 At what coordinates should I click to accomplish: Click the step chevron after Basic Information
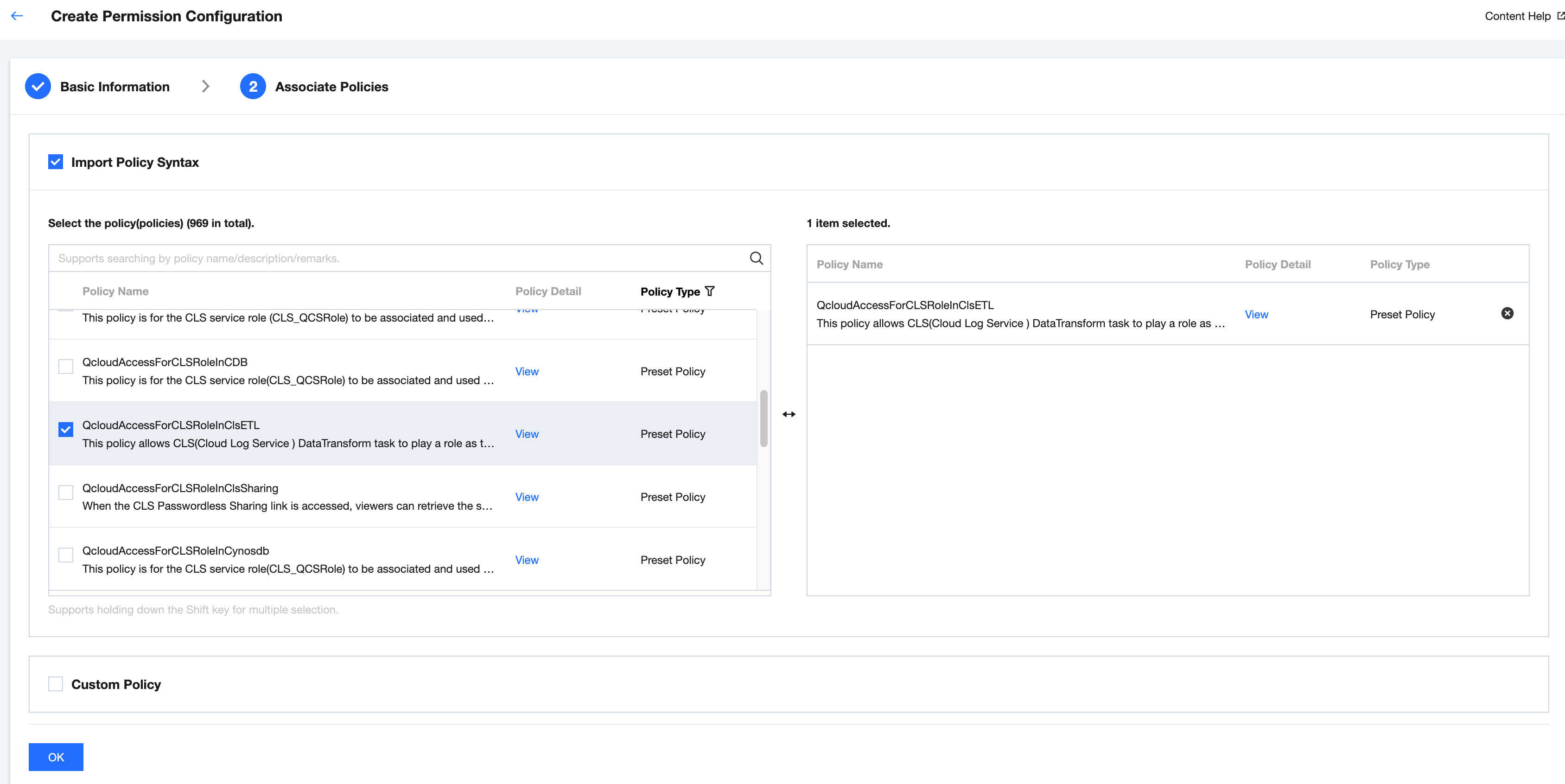coord(205,87)
